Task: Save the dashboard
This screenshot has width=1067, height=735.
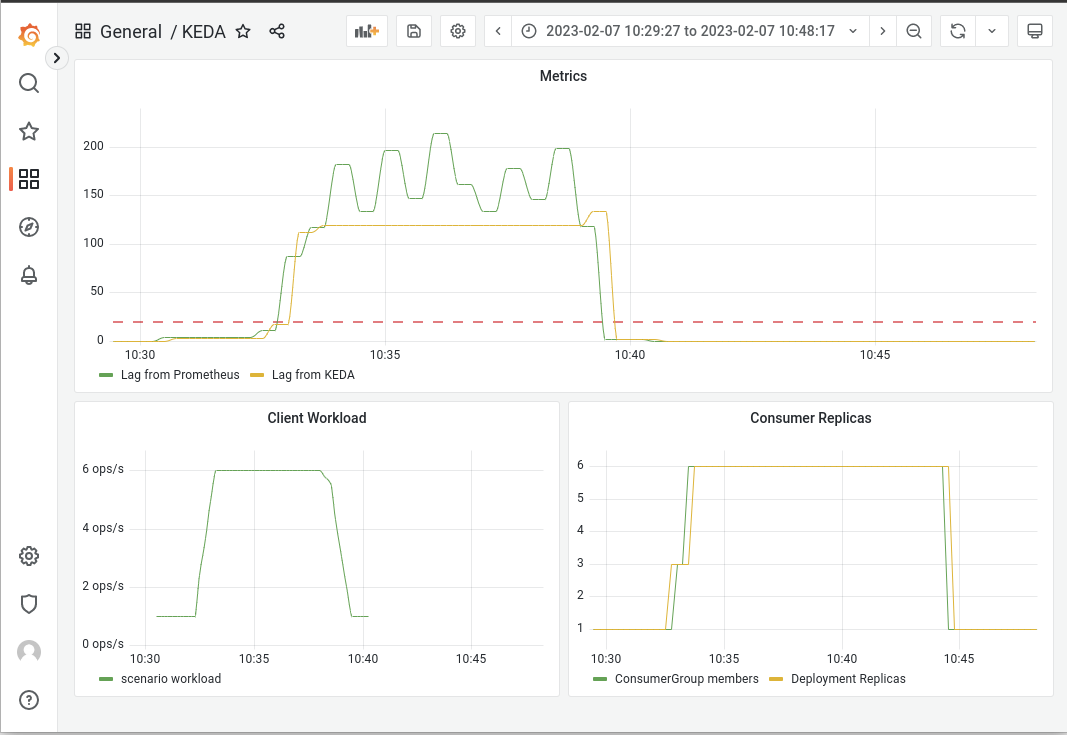Action: pyautogui.click(x=414, y=31)
